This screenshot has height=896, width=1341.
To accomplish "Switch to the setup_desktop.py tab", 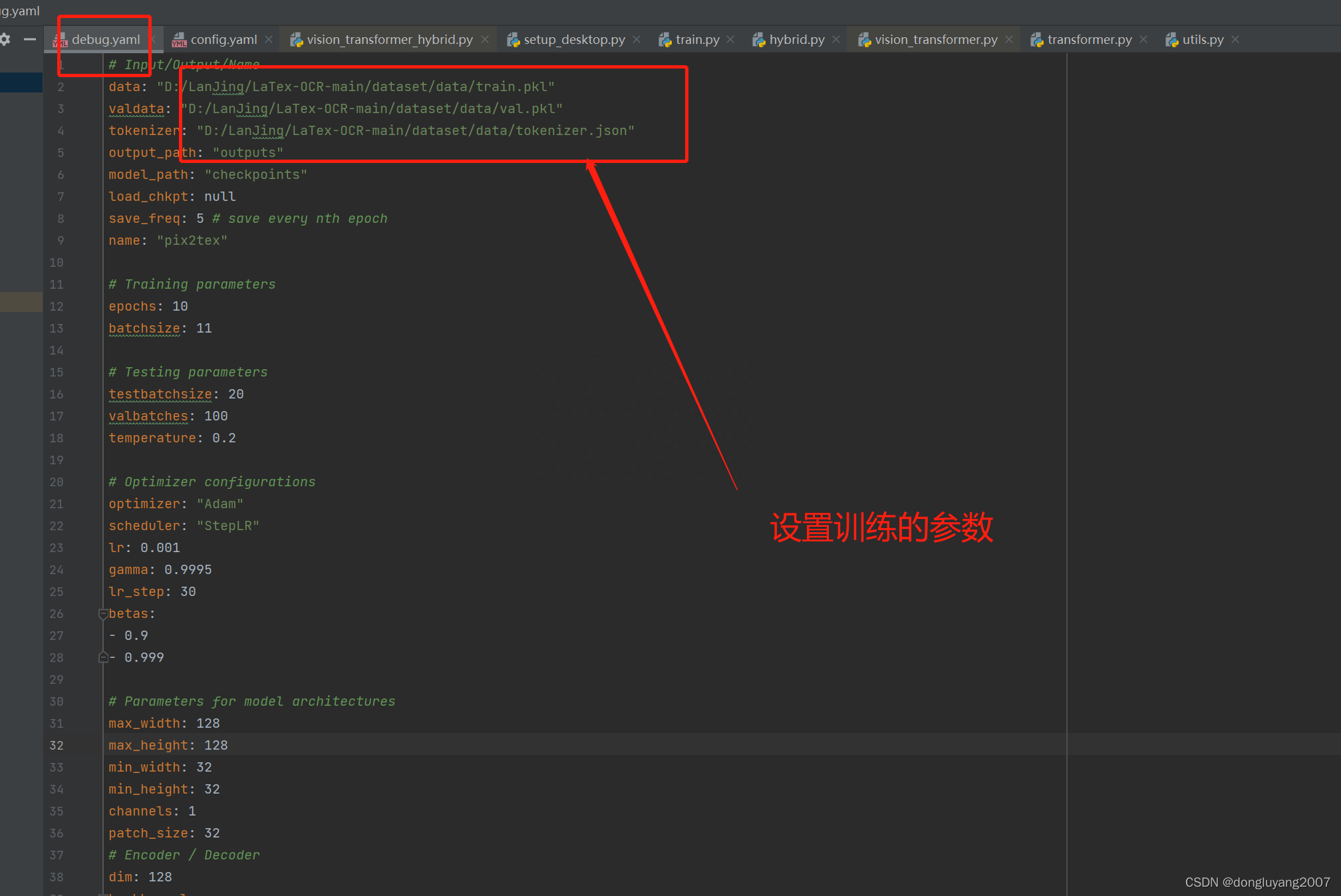I will pos(574,40).
